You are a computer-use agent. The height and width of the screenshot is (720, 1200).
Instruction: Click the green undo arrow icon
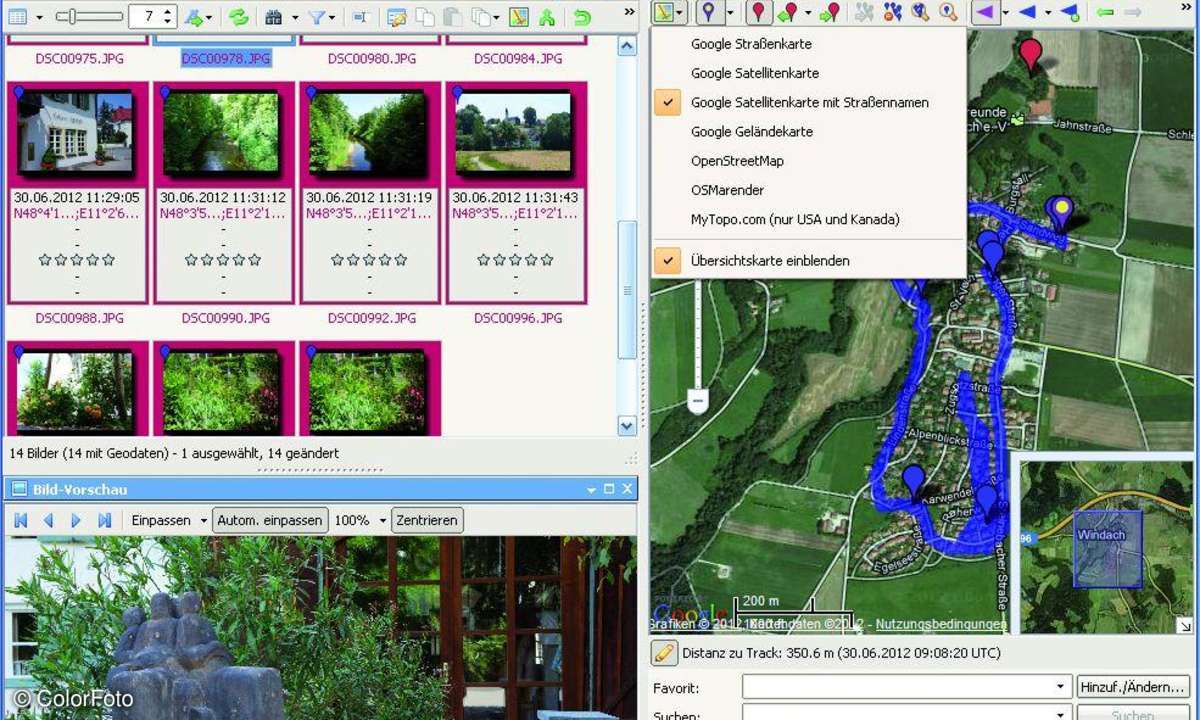[582, 17]
